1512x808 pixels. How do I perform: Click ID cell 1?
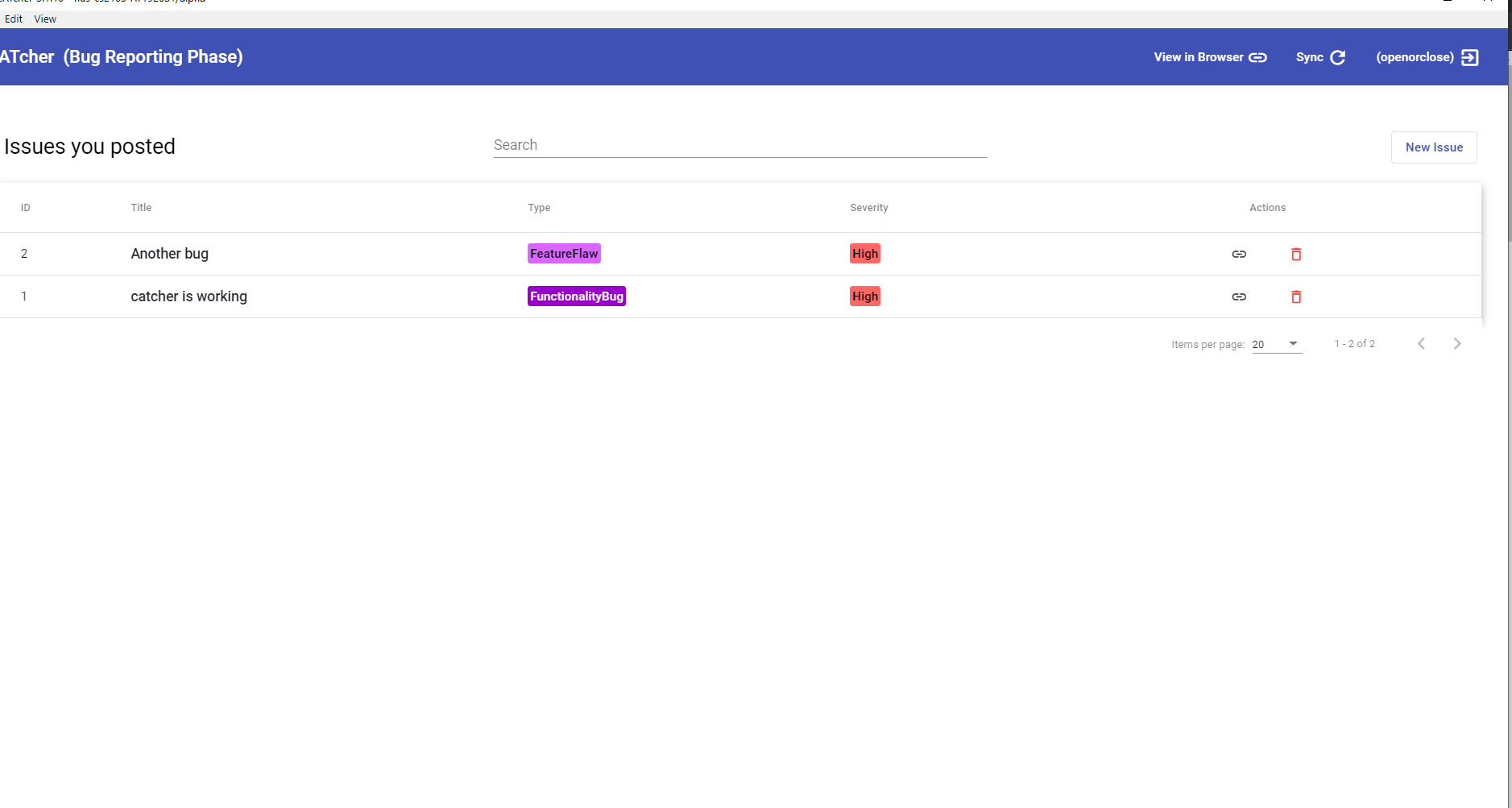(24, 296)
